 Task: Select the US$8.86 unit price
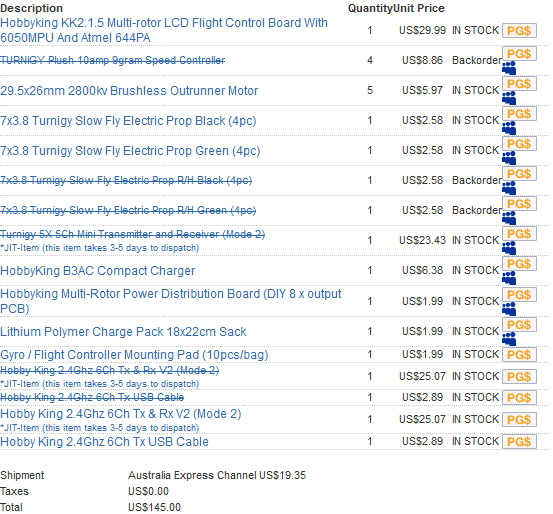[x=422, y=60]
